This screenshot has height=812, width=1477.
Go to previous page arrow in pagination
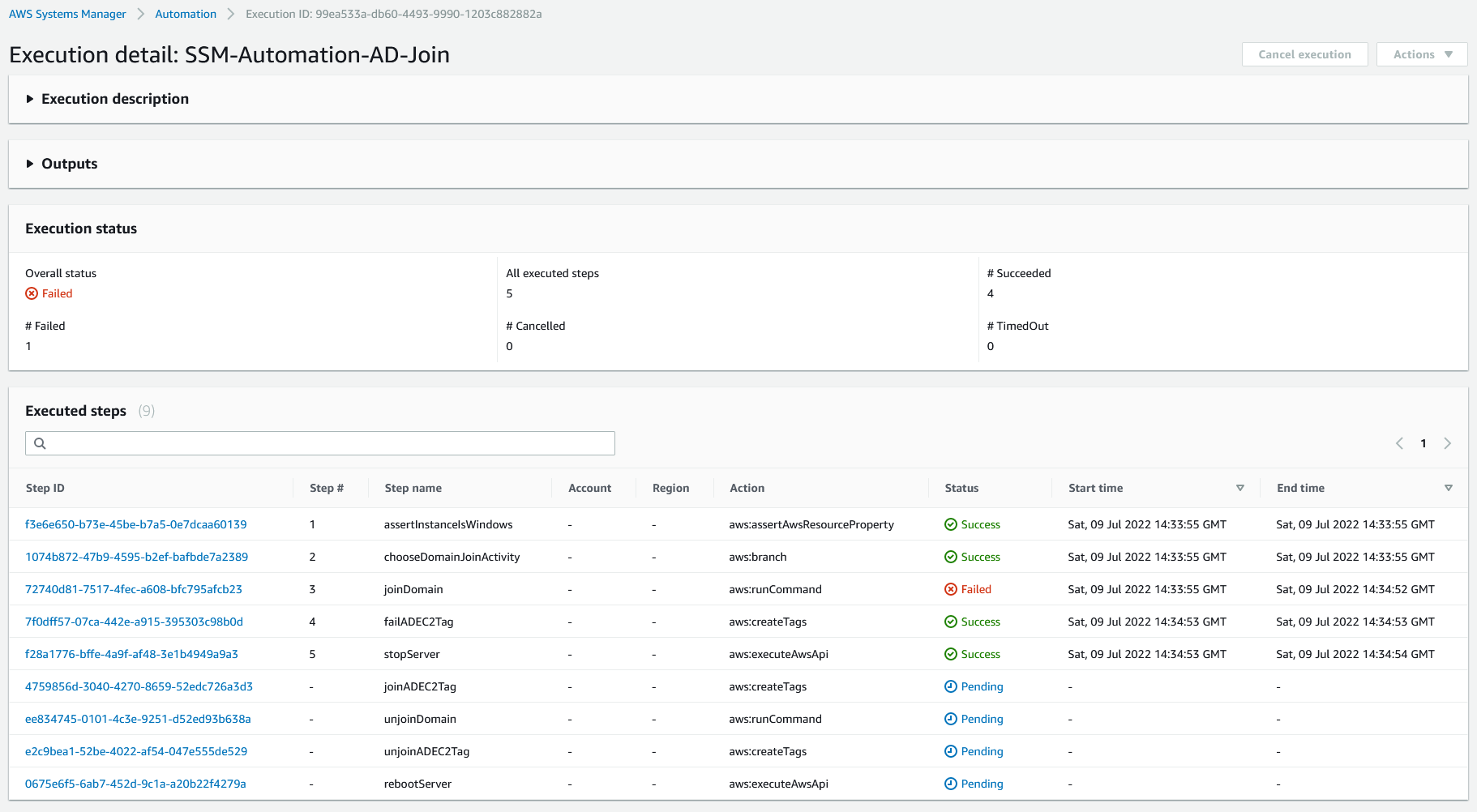point(1399,443)
